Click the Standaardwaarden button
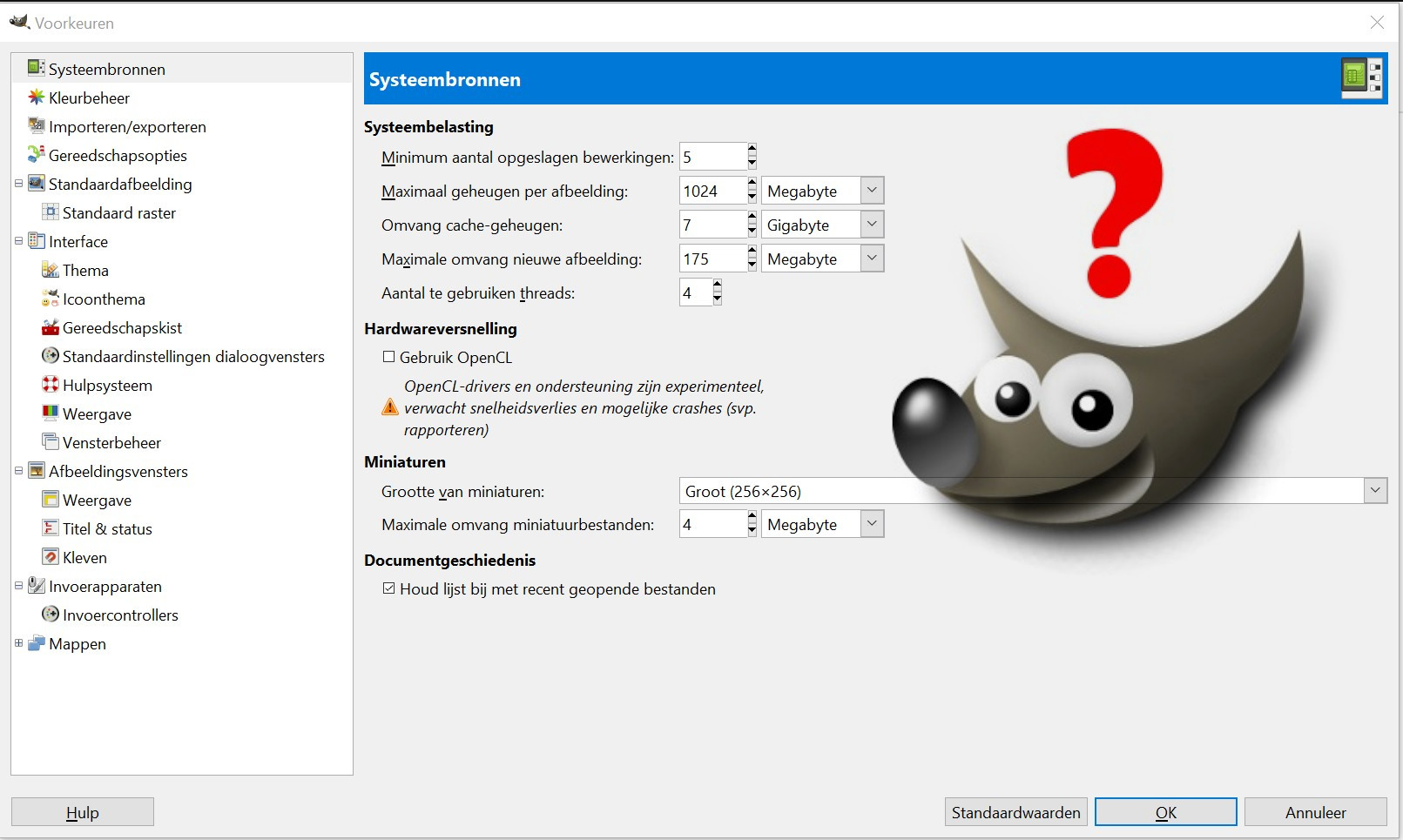 [x=1015, y=812]
